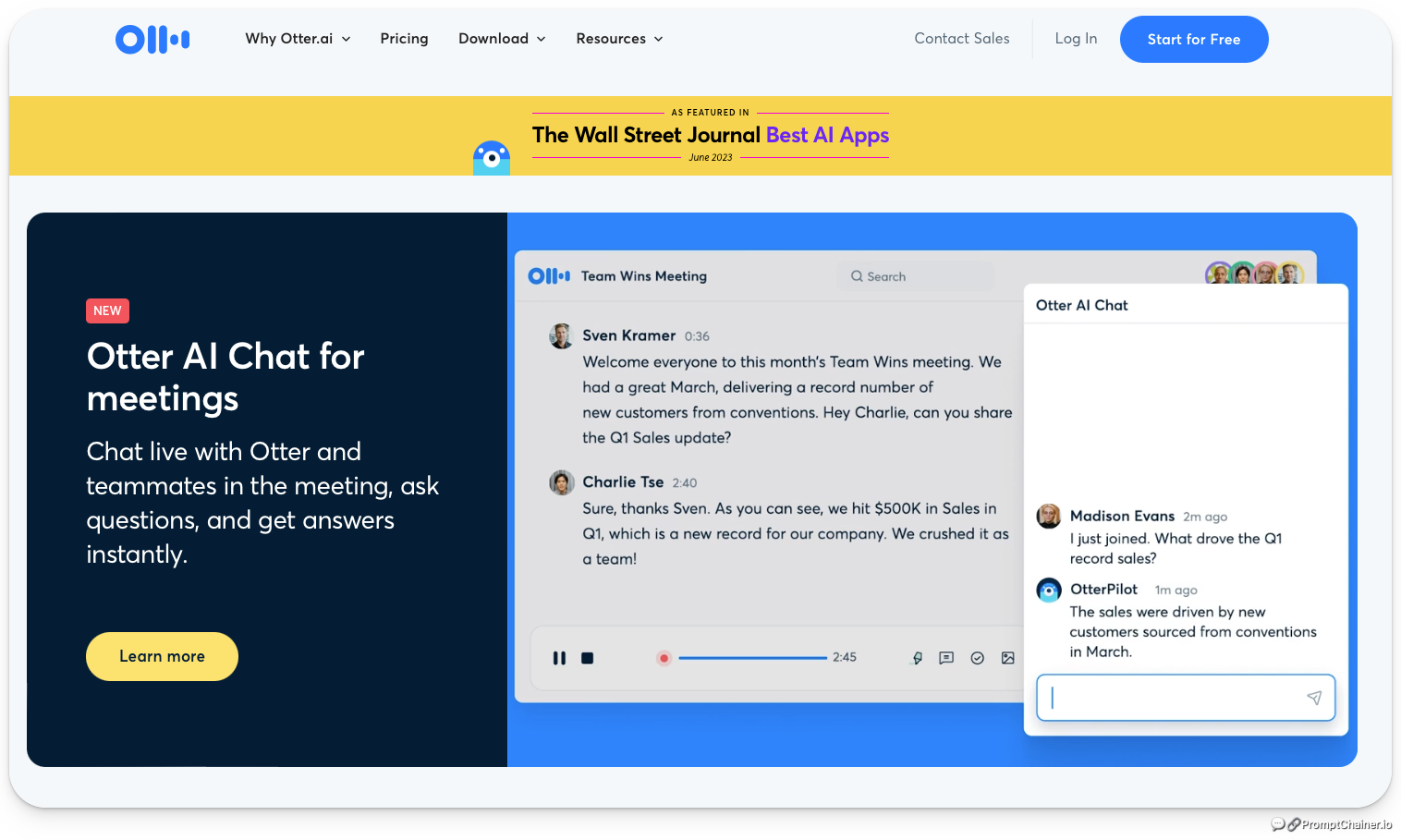
Task: Click the Otter AI Chat panel title
Action: 1081,305
